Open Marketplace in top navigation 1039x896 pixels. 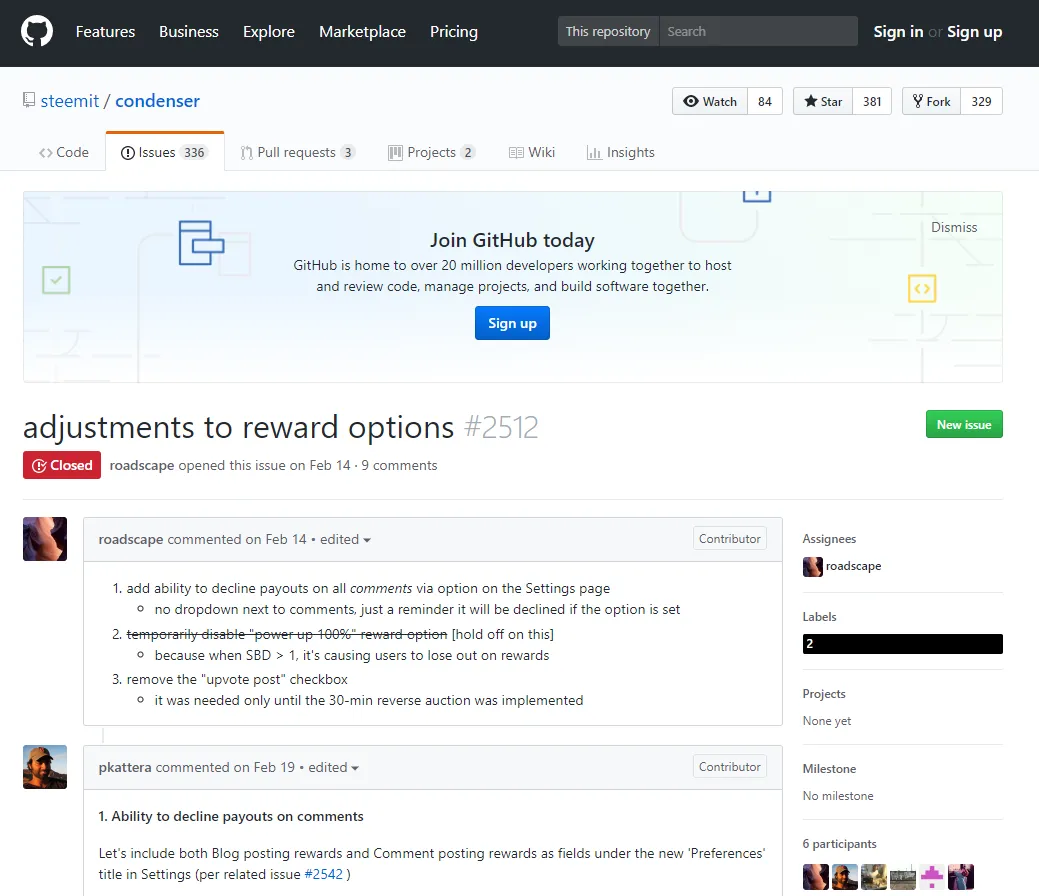[x=362, y=32]
